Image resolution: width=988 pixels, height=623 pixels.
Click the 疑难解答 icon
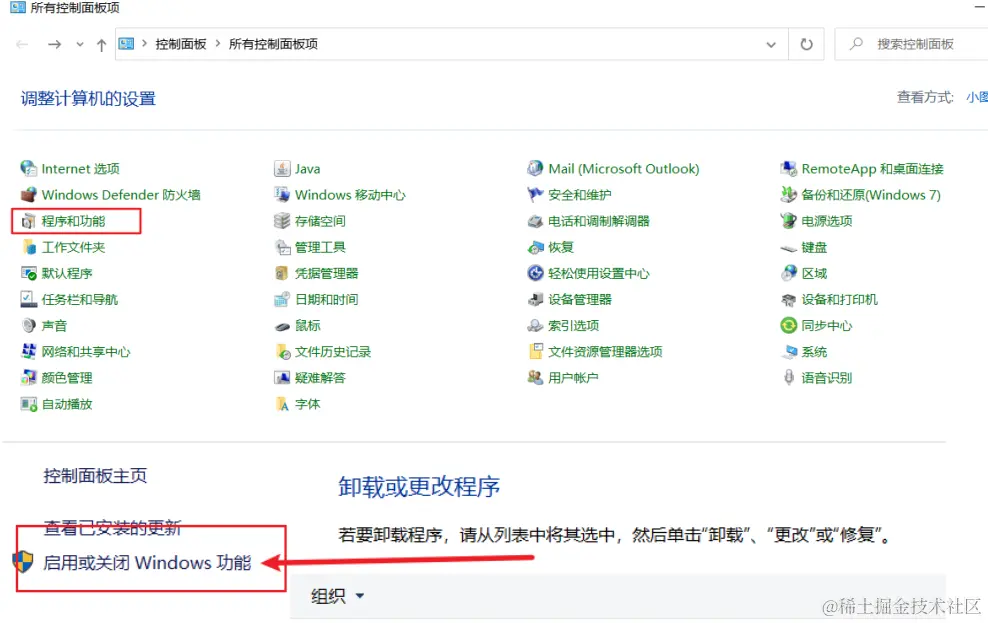click(282, 378)
